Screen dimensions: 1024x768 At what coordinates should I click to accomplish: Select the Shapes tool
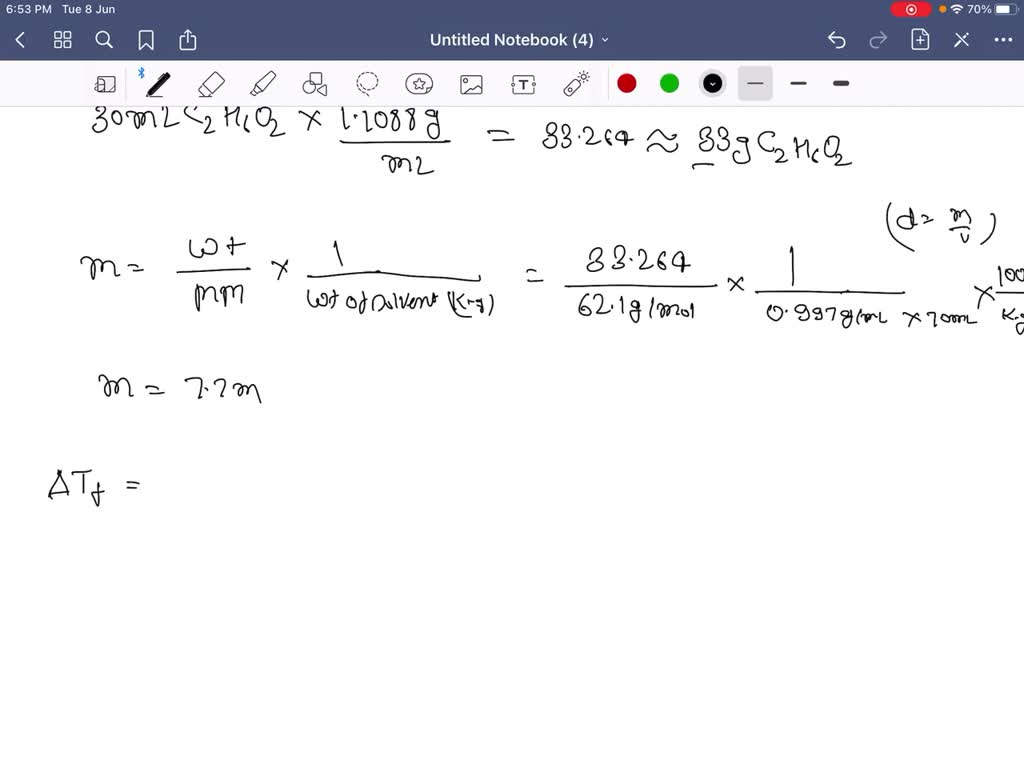click(315, 84)
